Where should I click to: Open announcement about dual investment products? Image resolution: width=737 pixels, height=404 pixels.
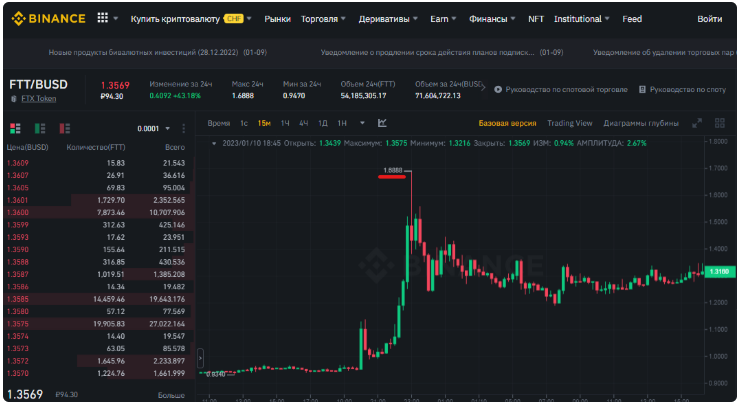pyautogui.click(x=157, y=53)
